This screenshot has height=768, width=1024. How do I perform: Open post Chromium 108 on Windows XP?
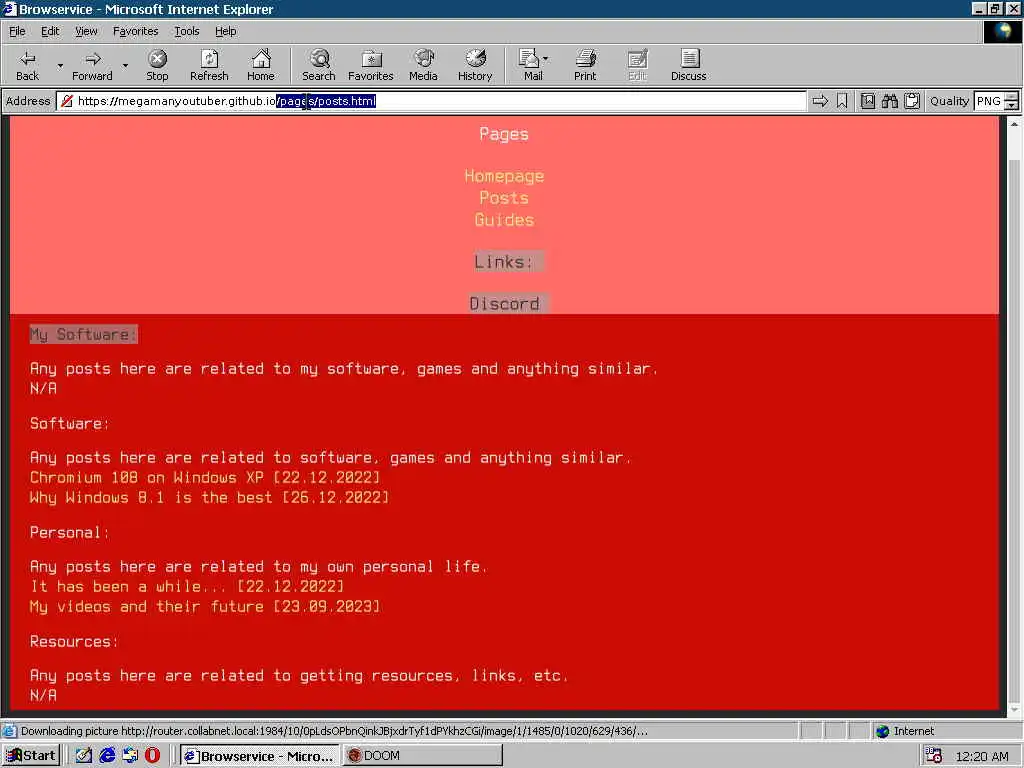tap(204, 477)
